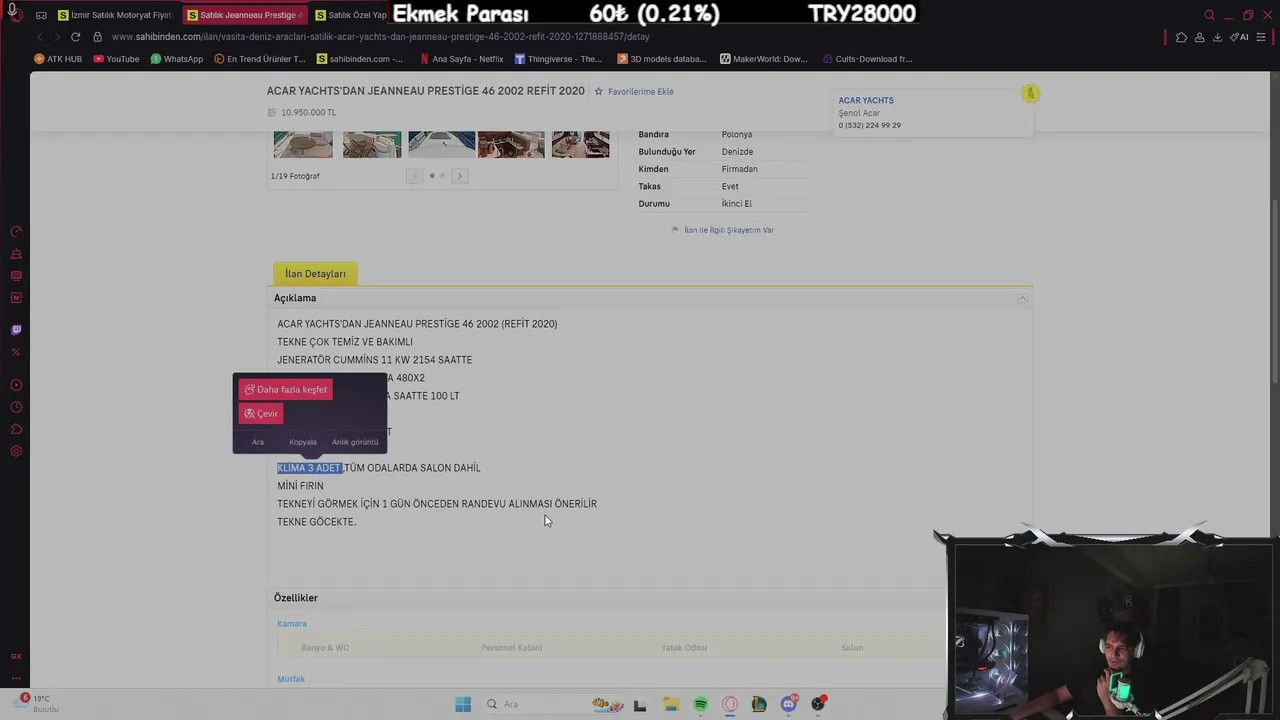Open the Ana Sayfa - Netflix bookmark

click(x=462, y=59)
